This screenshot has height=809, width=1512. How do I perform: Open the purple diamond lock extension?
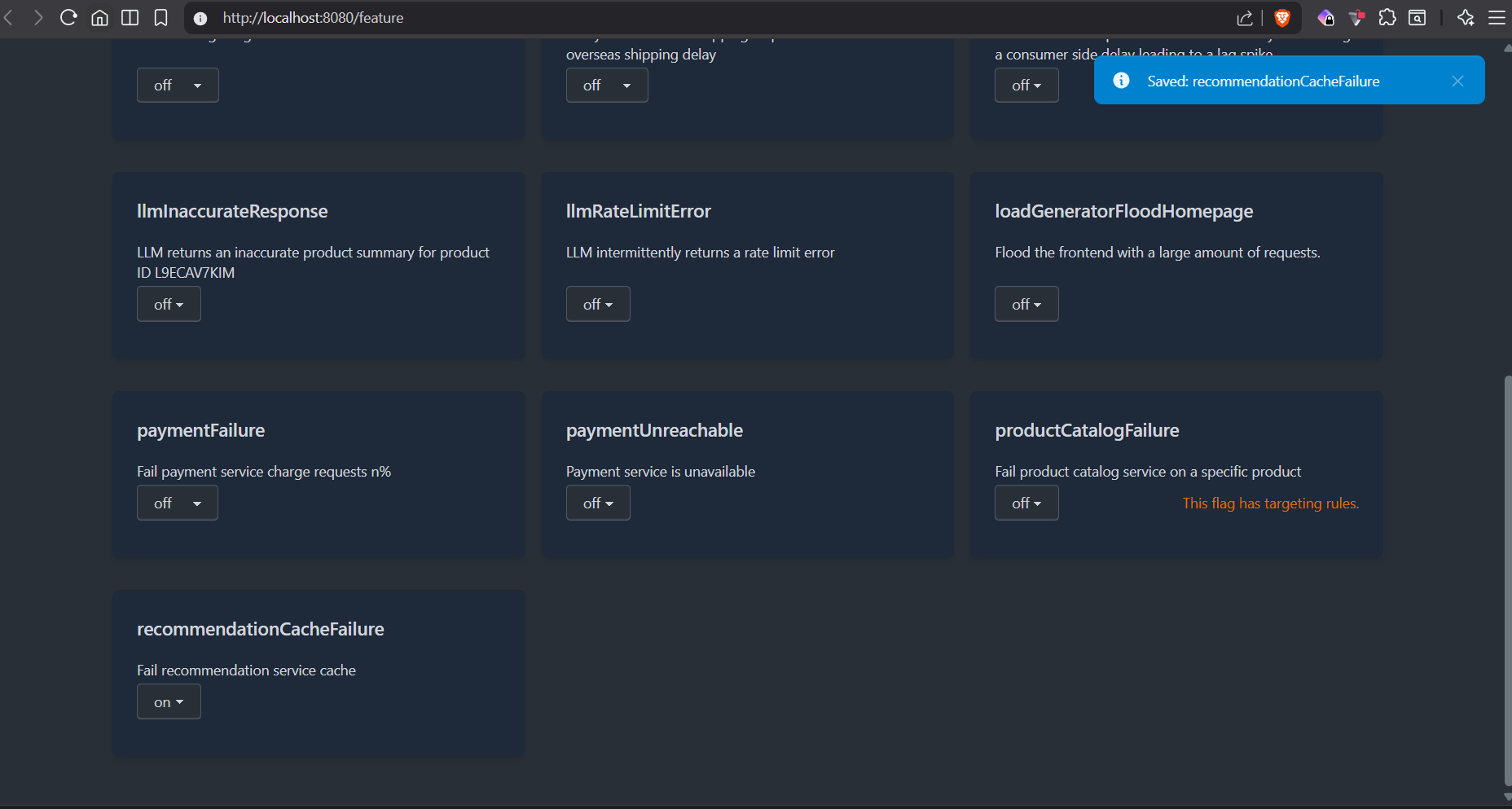[x=1325, y=18]
